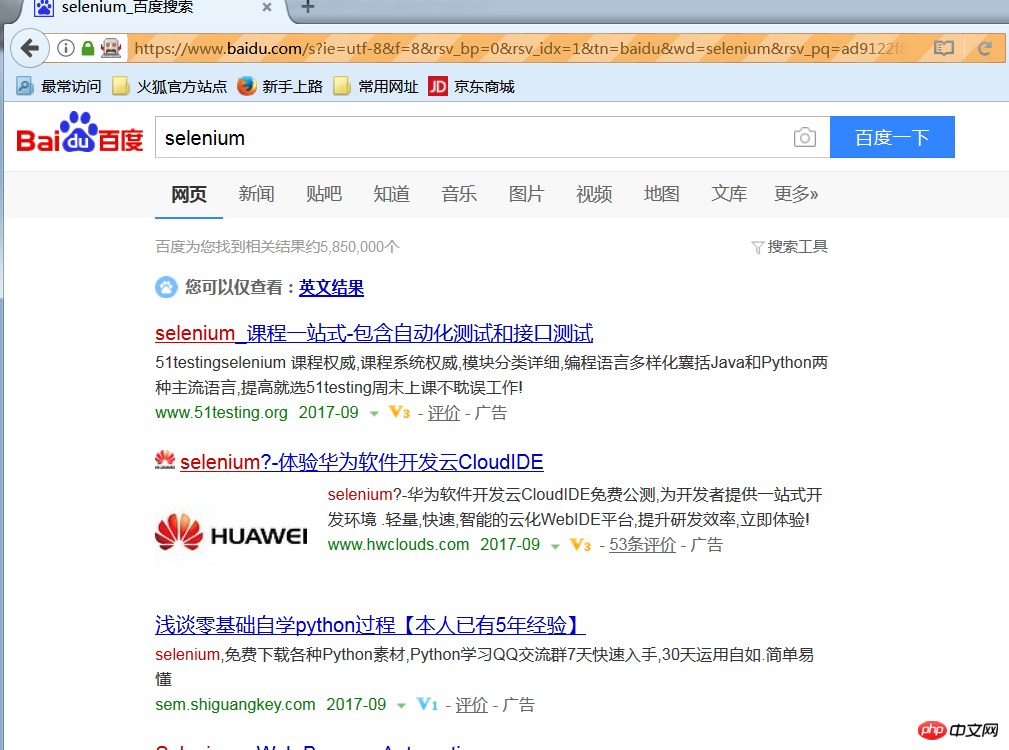Click the address bar URL field

(520, 48)
